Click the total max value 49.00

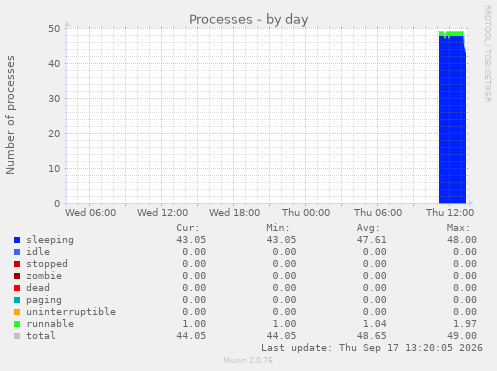click(x=462, y=336)
